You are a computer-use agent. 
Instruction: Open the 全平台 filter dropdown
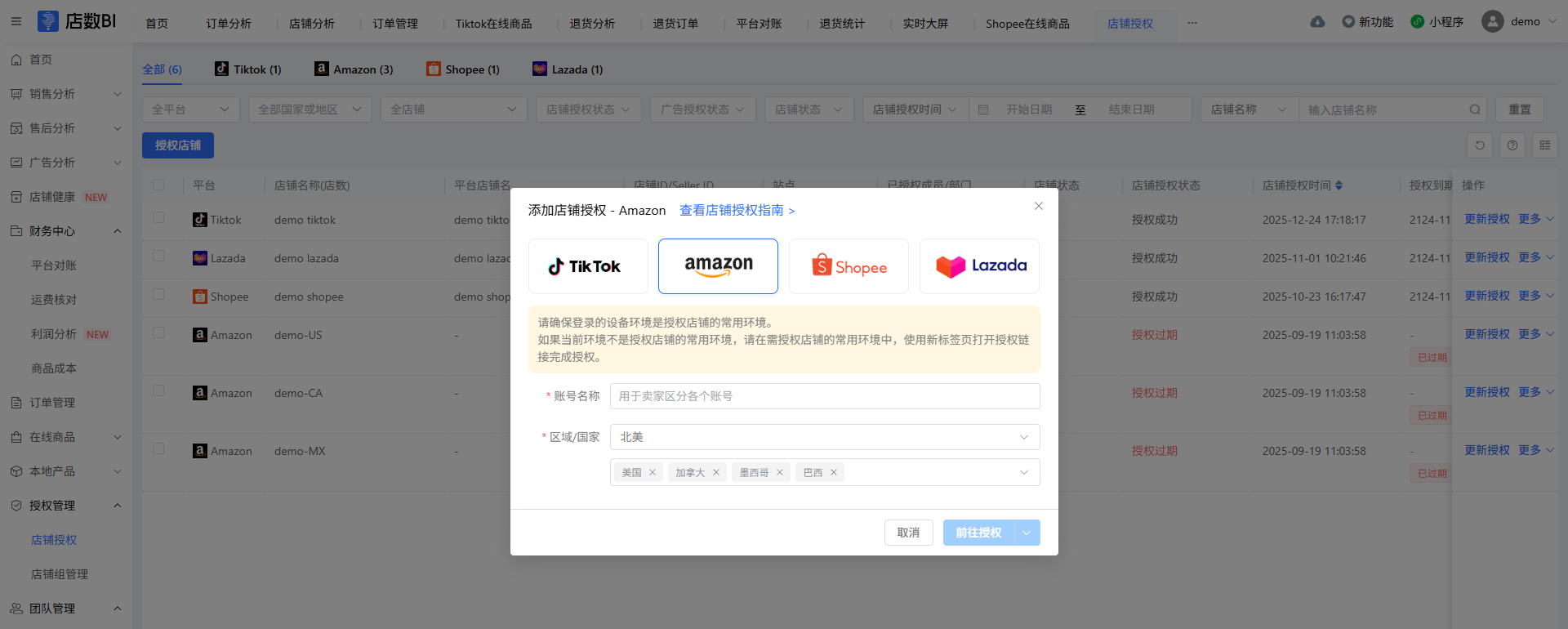coord(191,109)
